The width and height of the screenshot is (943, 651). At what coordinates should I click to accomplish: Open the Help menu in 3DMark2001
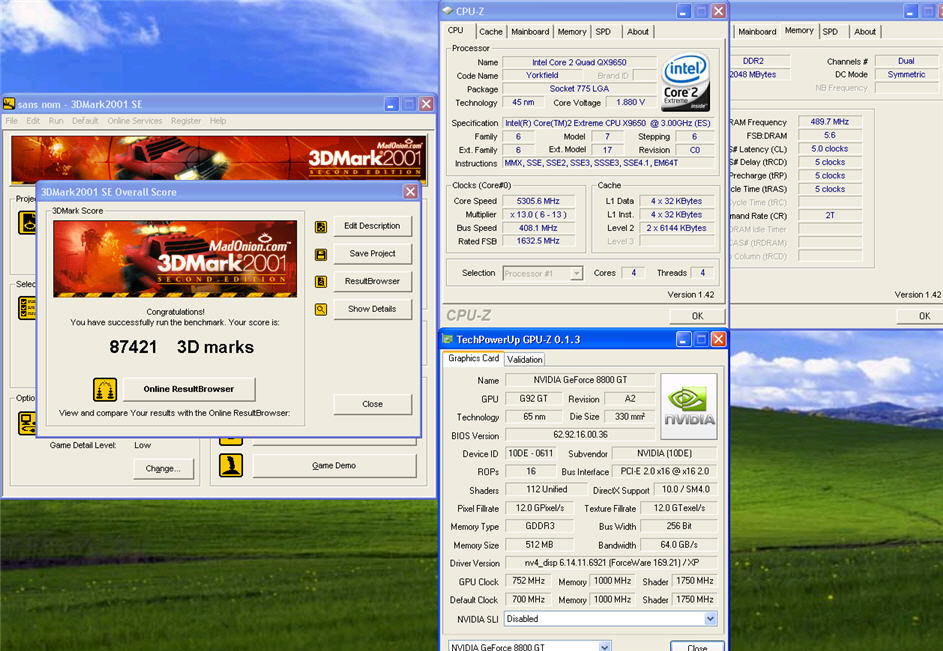click(x=218, y=121)
